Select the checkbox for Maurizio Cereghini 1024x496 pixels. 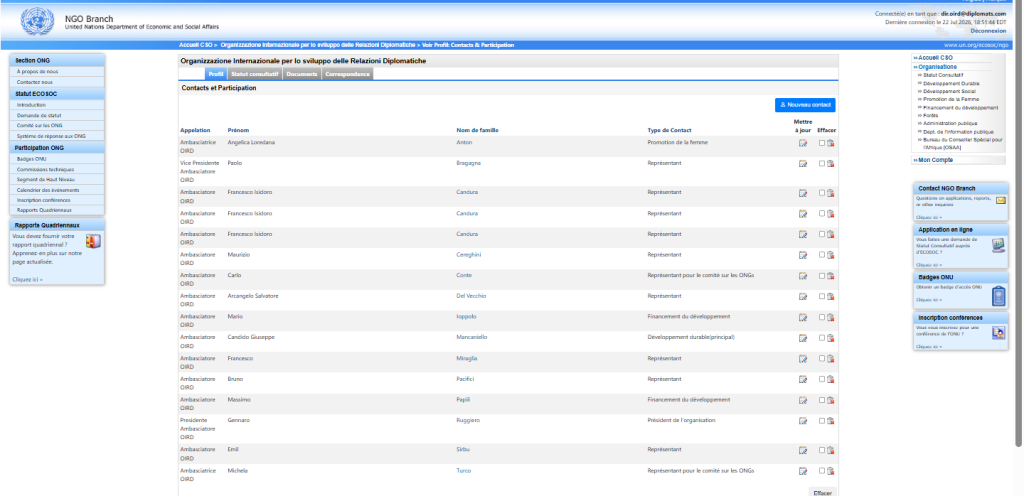click(x=822, y=255)
